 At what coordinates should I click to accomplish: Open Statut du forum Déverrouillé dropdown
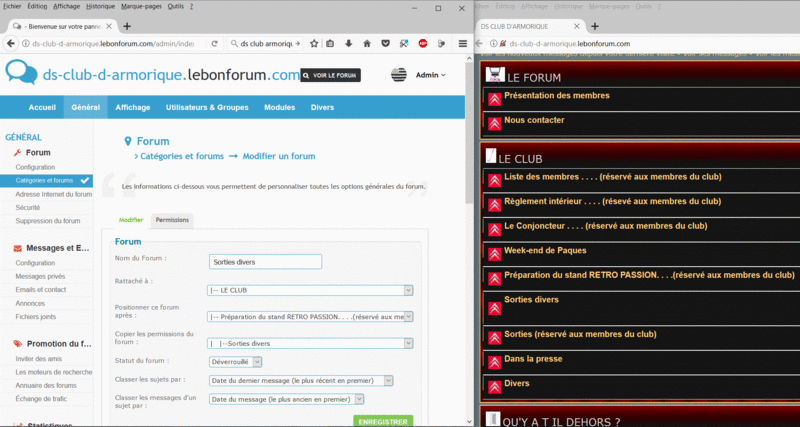[236, 362]
